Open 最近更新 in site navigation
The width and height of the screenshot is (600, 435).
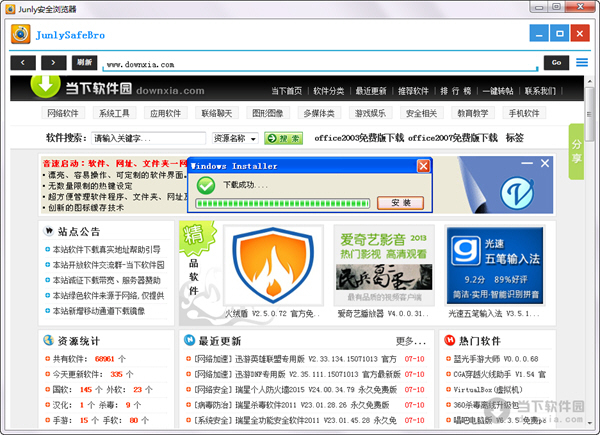pos(371,91)
